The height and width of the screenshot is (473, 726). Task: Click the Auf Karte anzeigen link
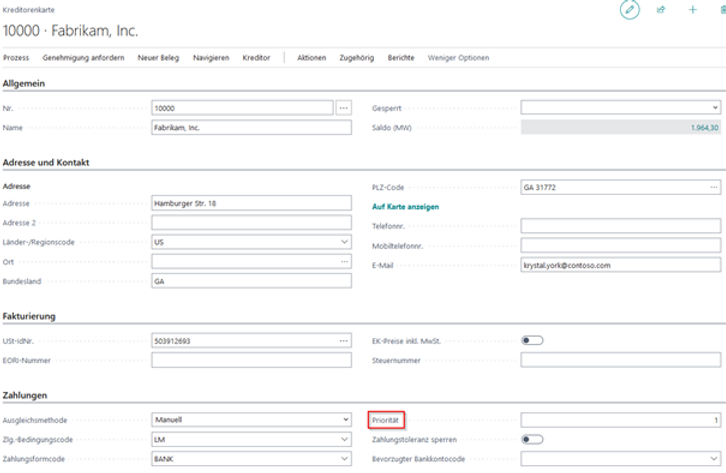[405, 206]
